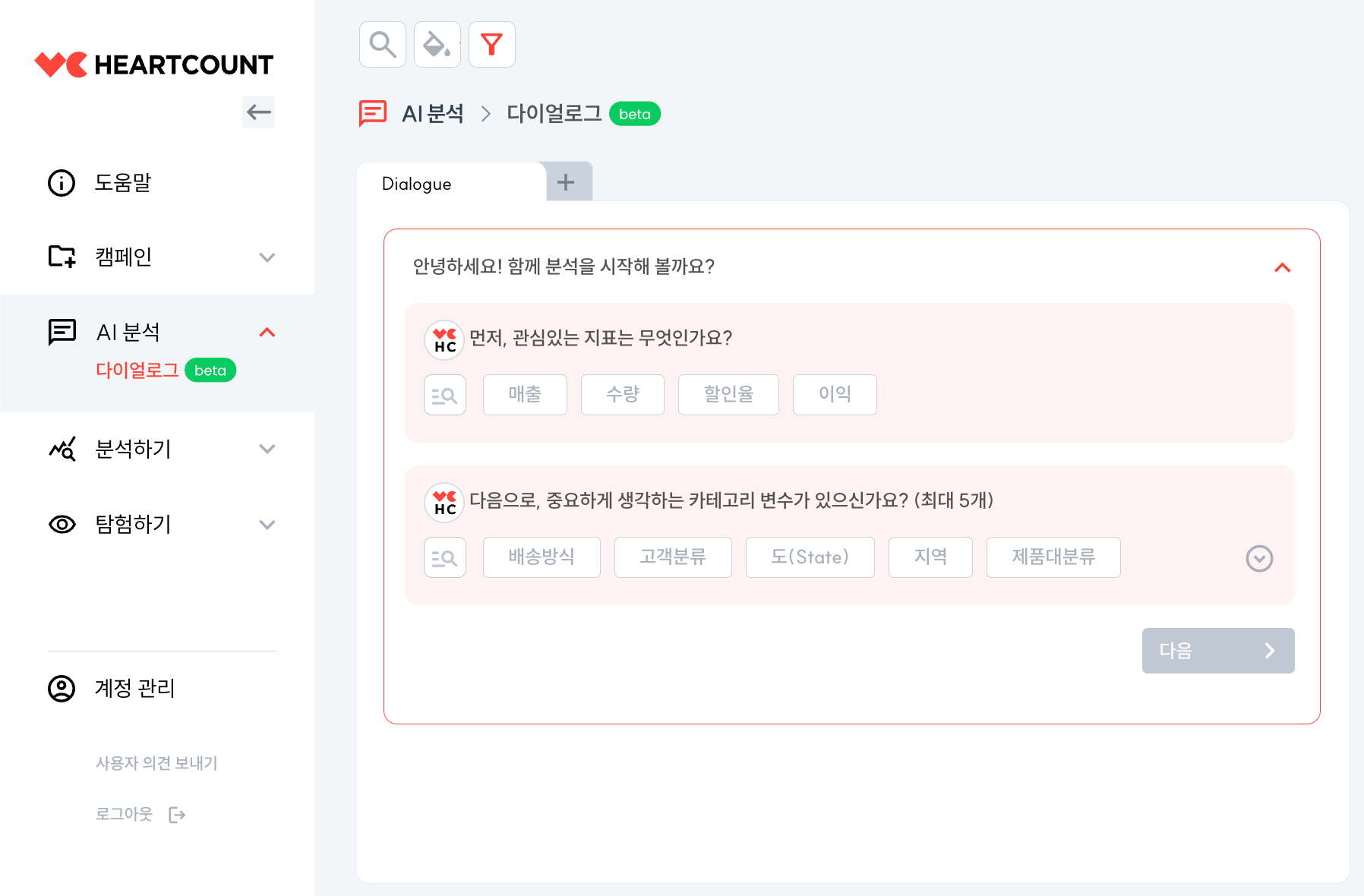Click the AI 분석 chat icon in sidebar
Screen dimensions: 1364x896
click(62, 333)
